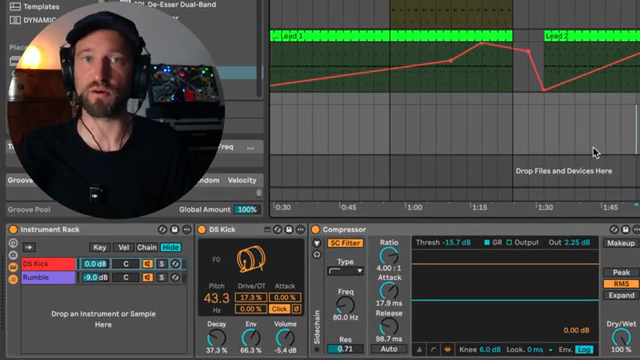Adjust the DS Kick Env knob
The height and width of the screenshot is (360, 640).
tap(251, 338)
